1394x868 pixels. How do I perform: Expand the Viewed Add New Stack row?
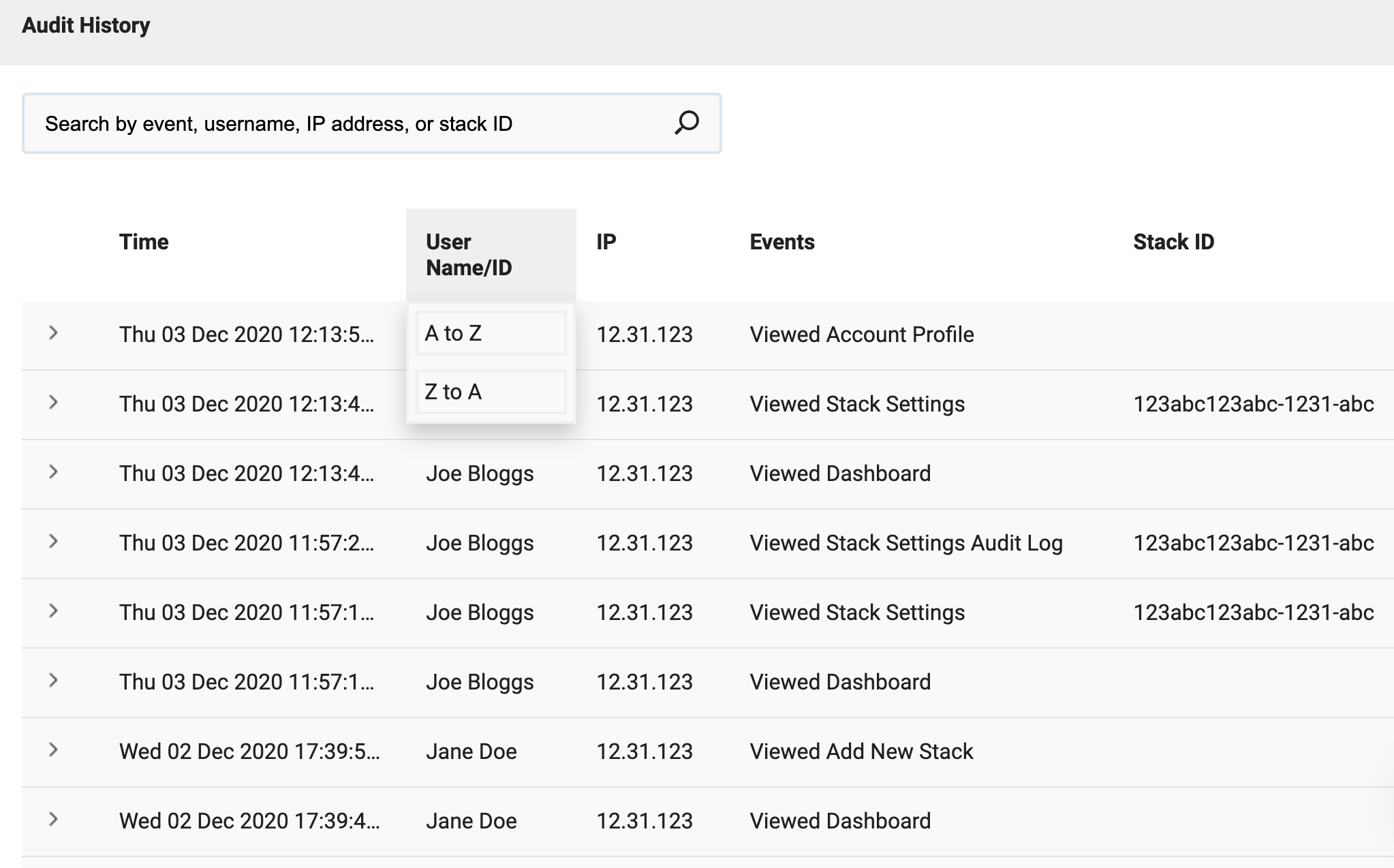click(x=53, y=750)
